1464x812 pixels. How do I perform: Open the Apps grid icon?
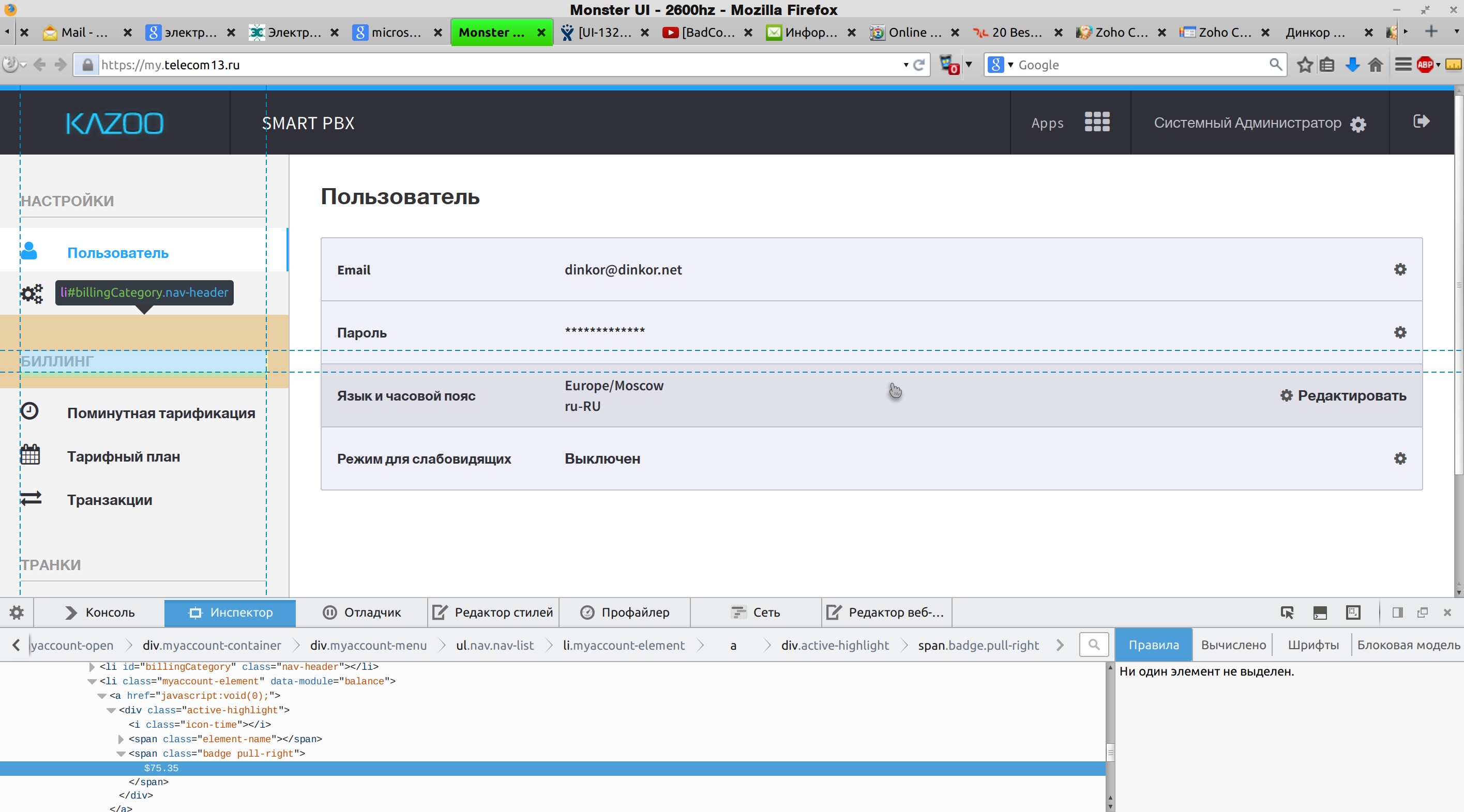click(x=1097, y=122)
